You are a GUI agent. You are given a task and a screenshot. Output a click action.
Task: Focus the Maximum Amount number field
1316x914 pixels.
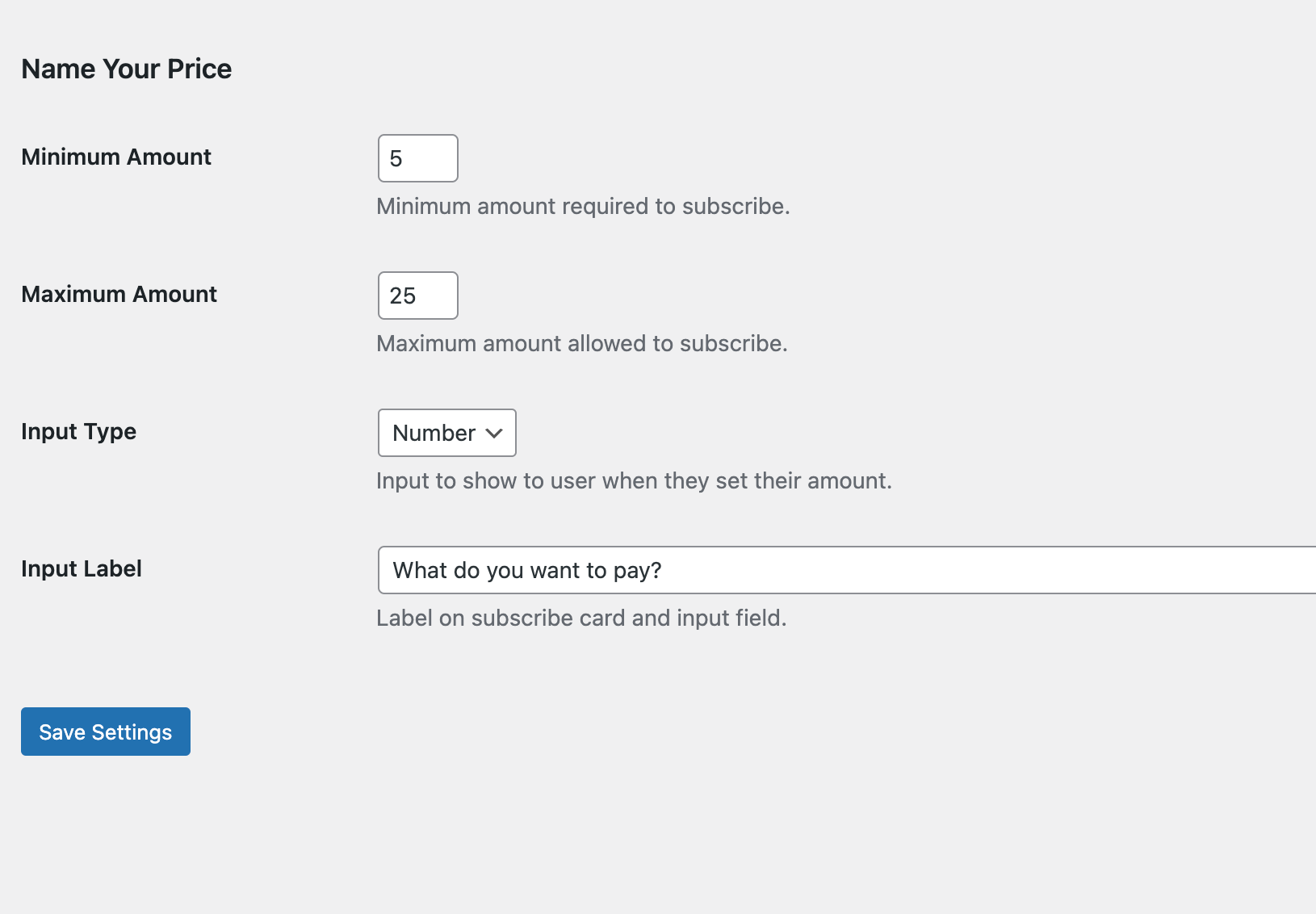coord(417,296)
